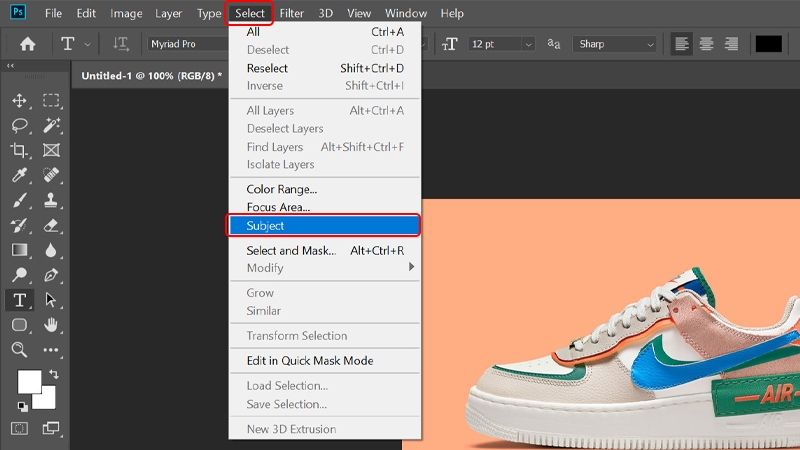Change screen mode icon
The image size is (800, 450).
tap(51, 428)
